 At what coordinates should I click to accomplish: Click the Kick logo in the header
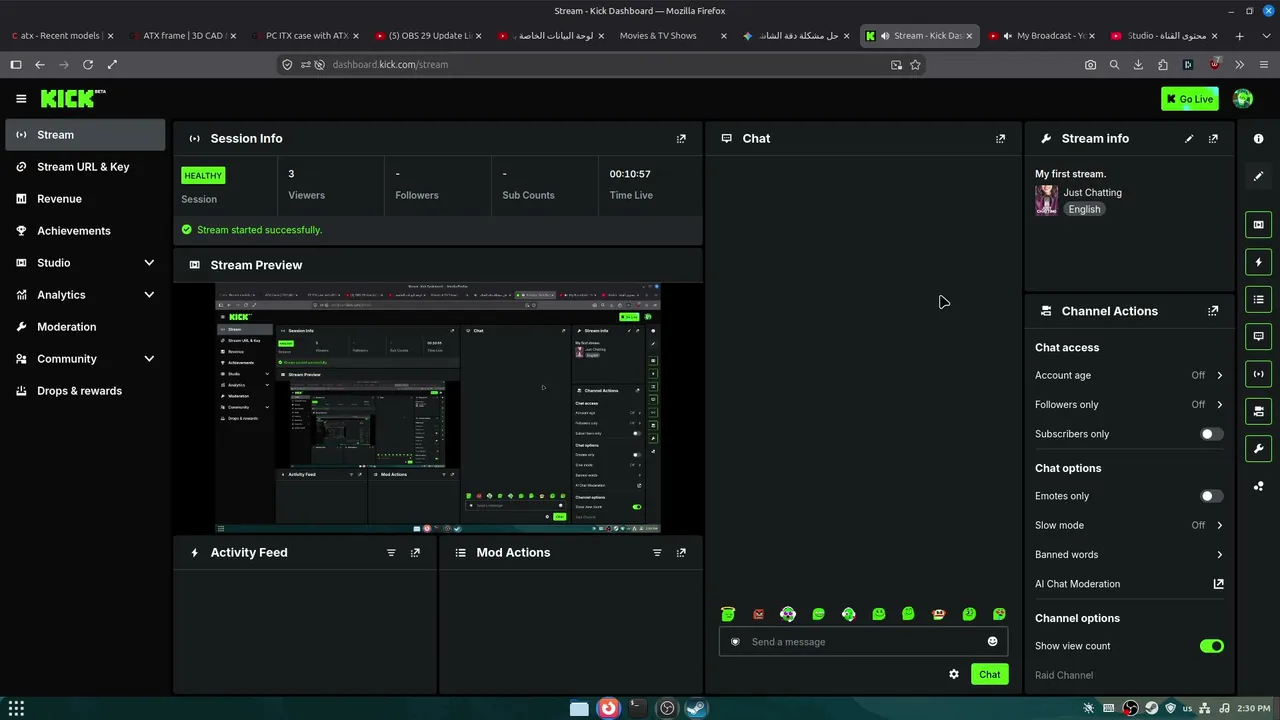coord(73,98)
